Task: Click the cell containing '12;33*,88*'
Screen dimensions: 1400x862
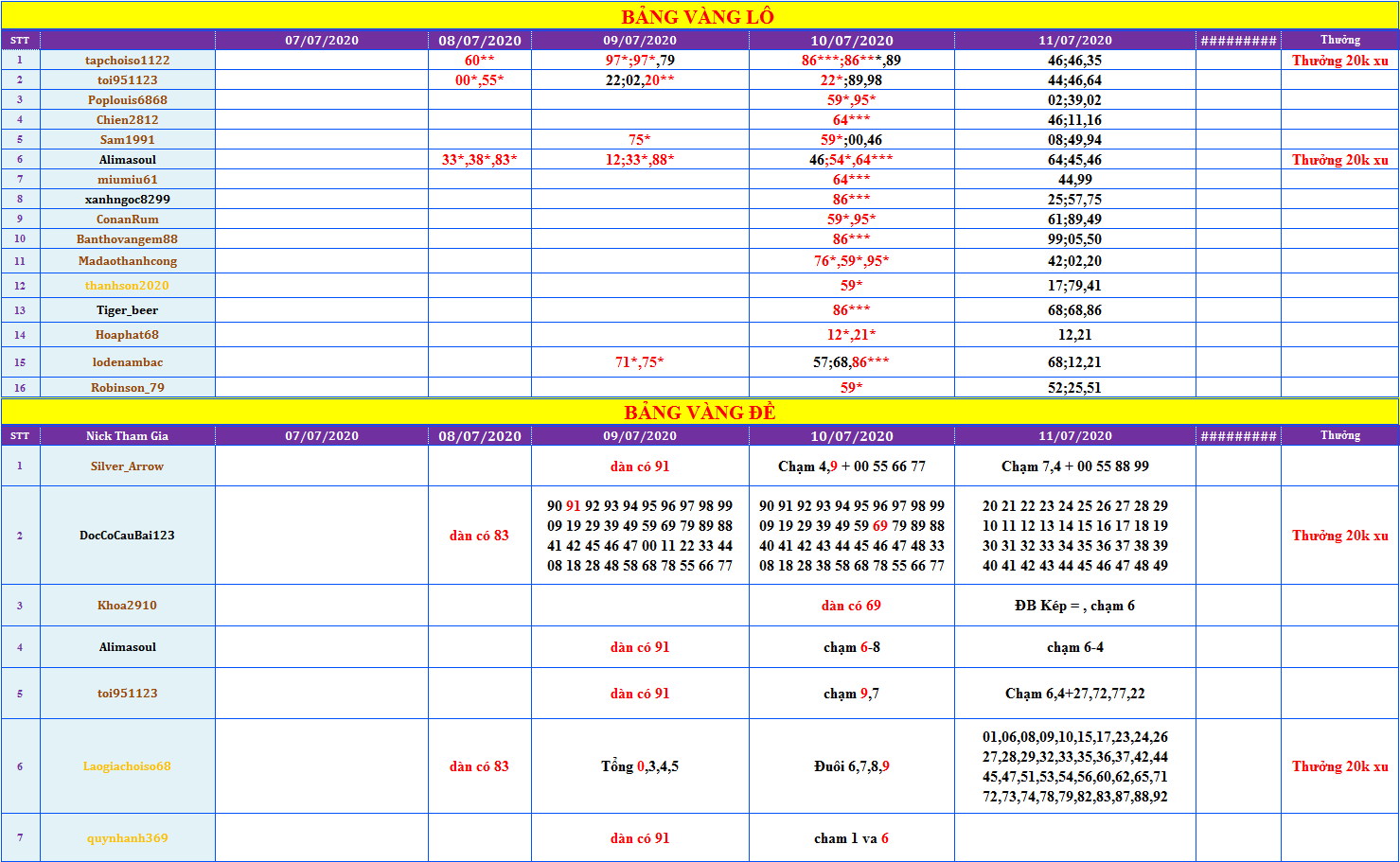Action: coord(640,160)
